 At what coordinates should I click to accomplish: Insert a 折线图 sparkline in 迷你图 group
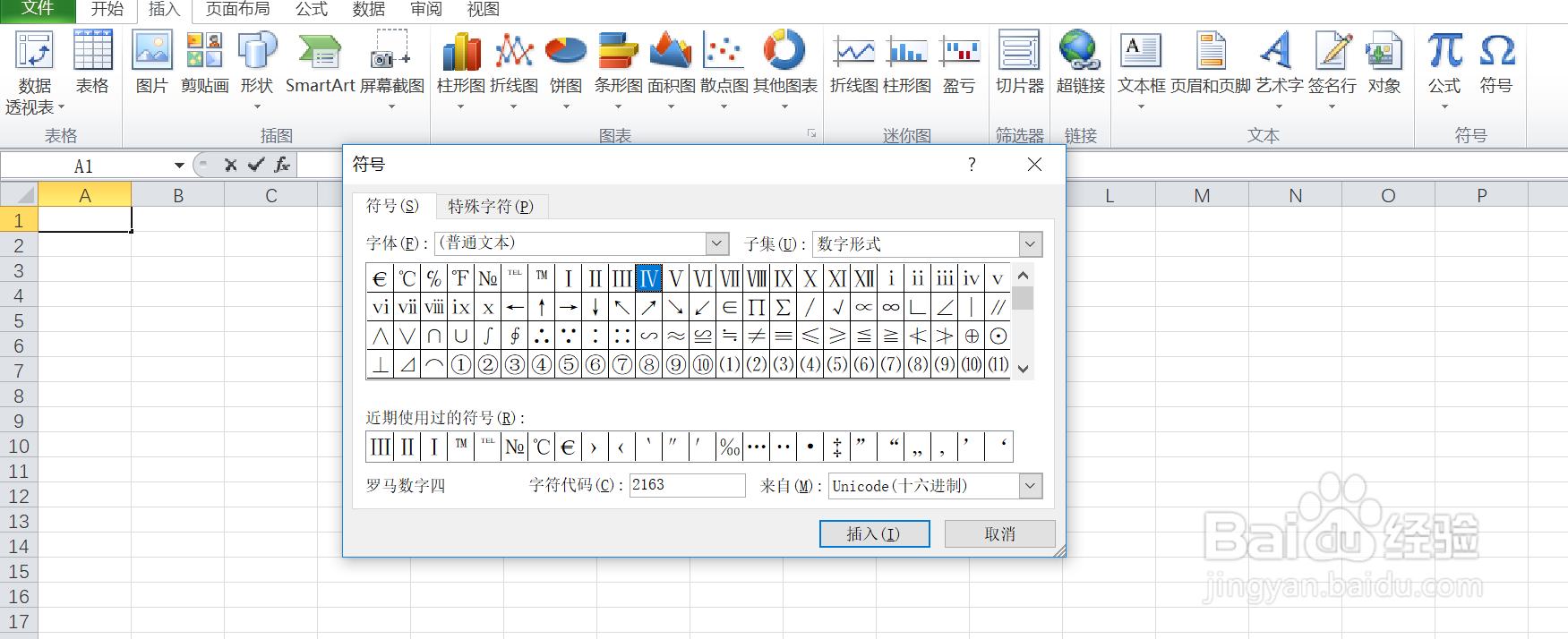coord(854,51)
